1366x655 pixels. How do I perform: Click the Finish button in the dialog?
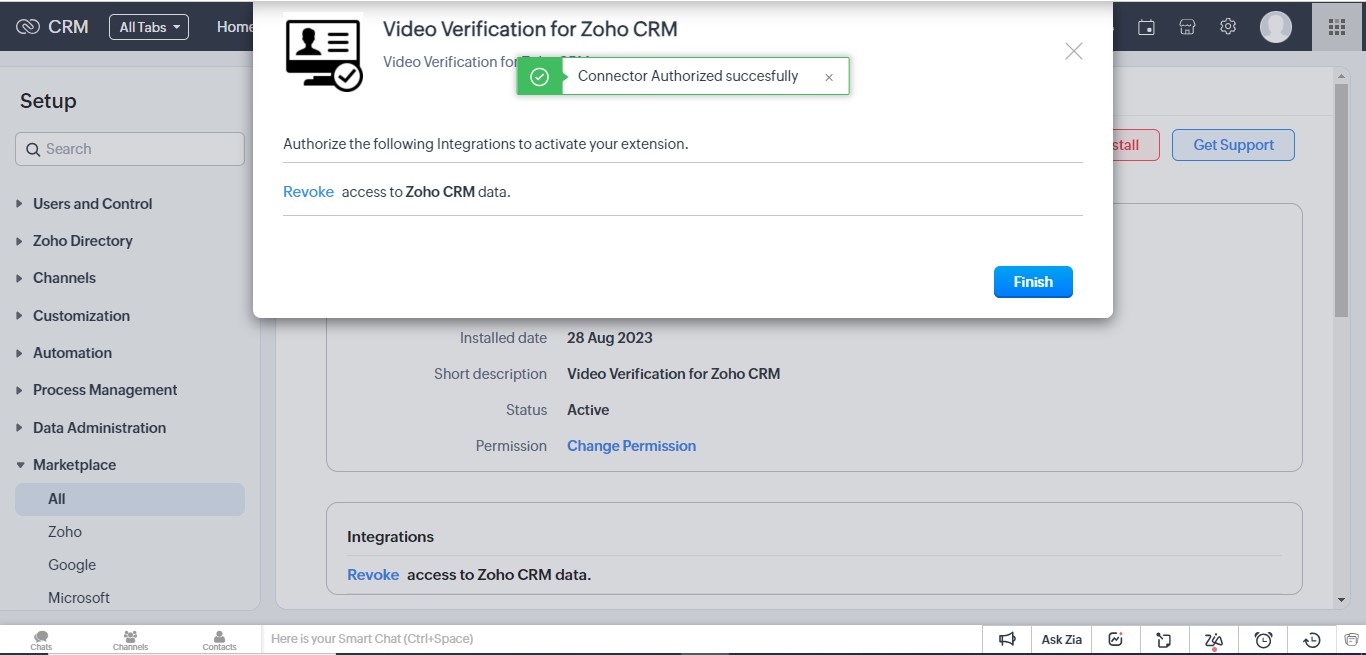1032,282
